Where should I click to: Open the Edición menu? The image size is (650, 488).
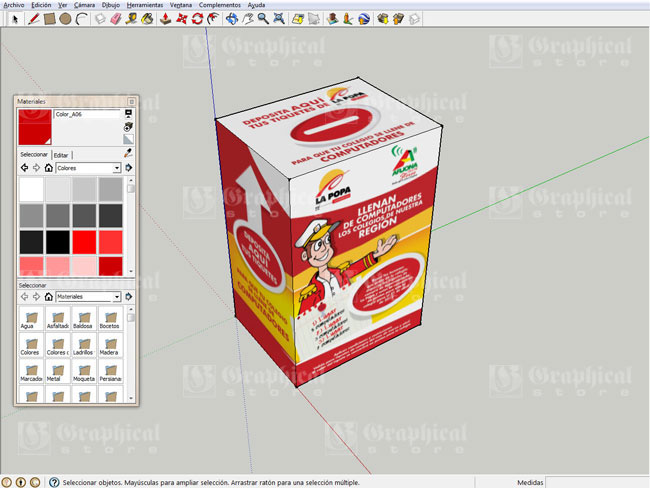pos(41,5)
